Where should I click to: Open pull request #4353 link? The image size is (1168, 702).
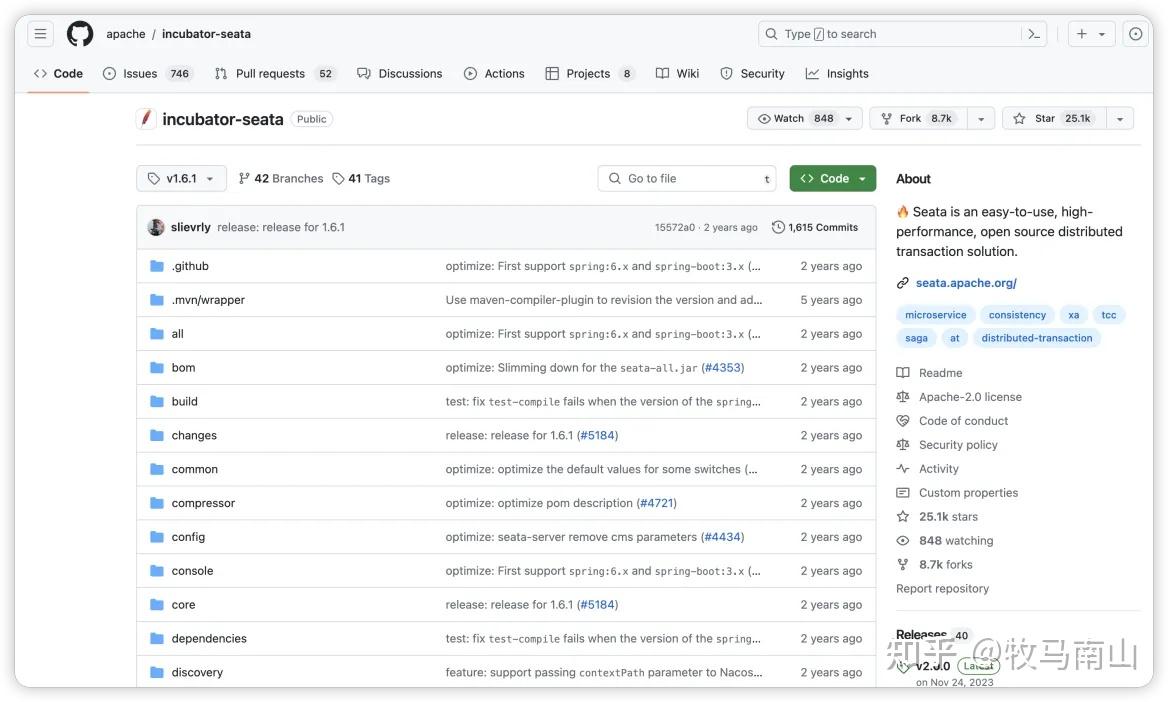(723, 367)
